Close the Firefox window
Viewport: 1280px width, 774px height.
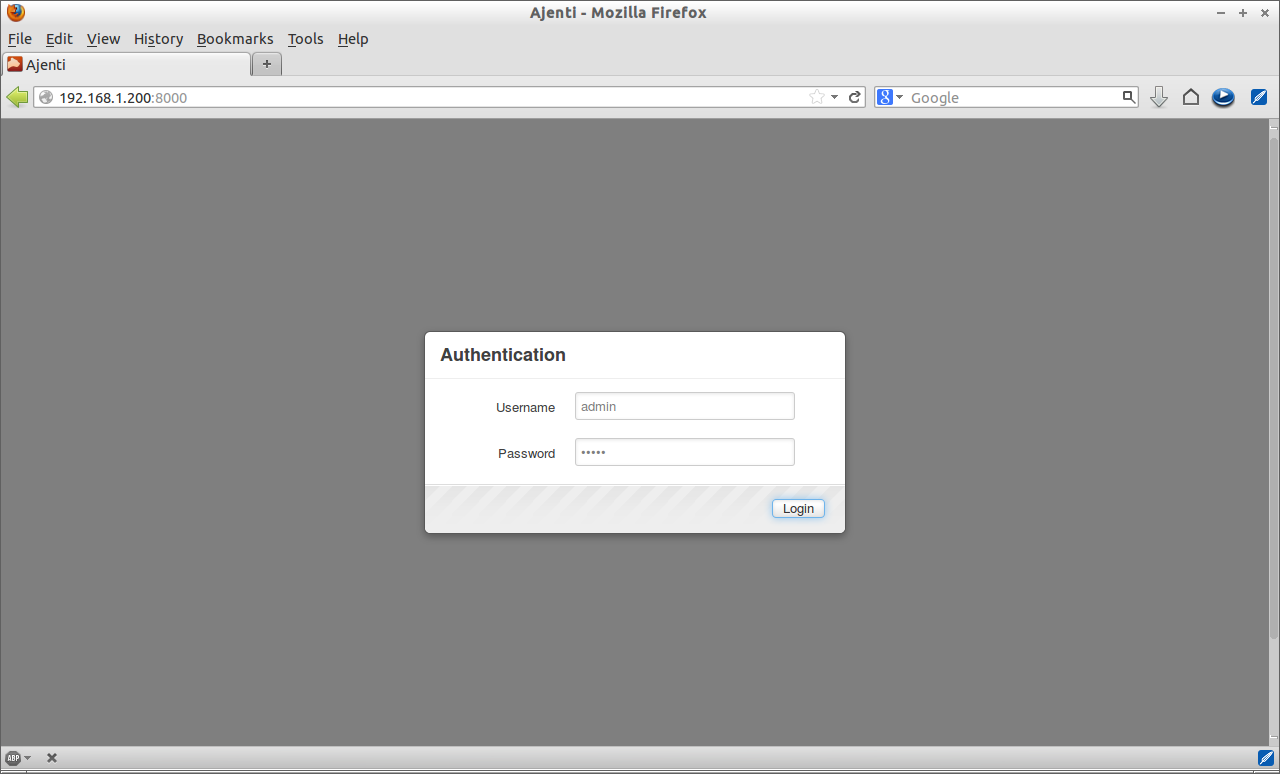1265,13
